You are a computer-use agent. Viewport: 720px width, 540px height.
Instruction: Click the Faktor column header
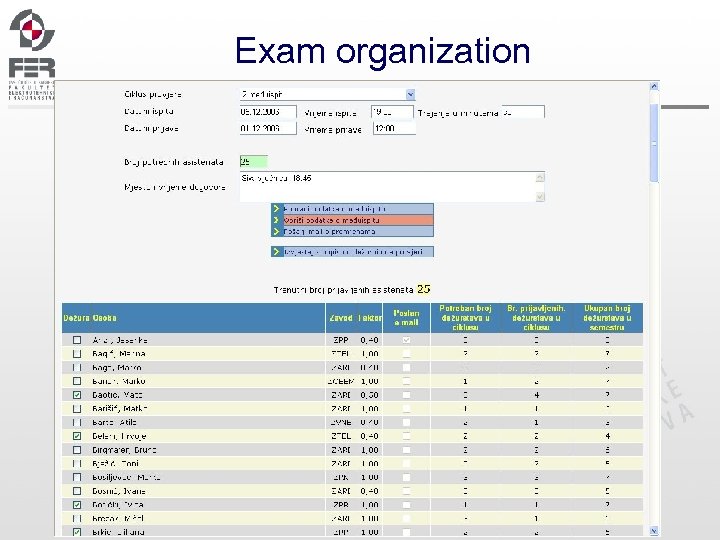click(370, 318)
